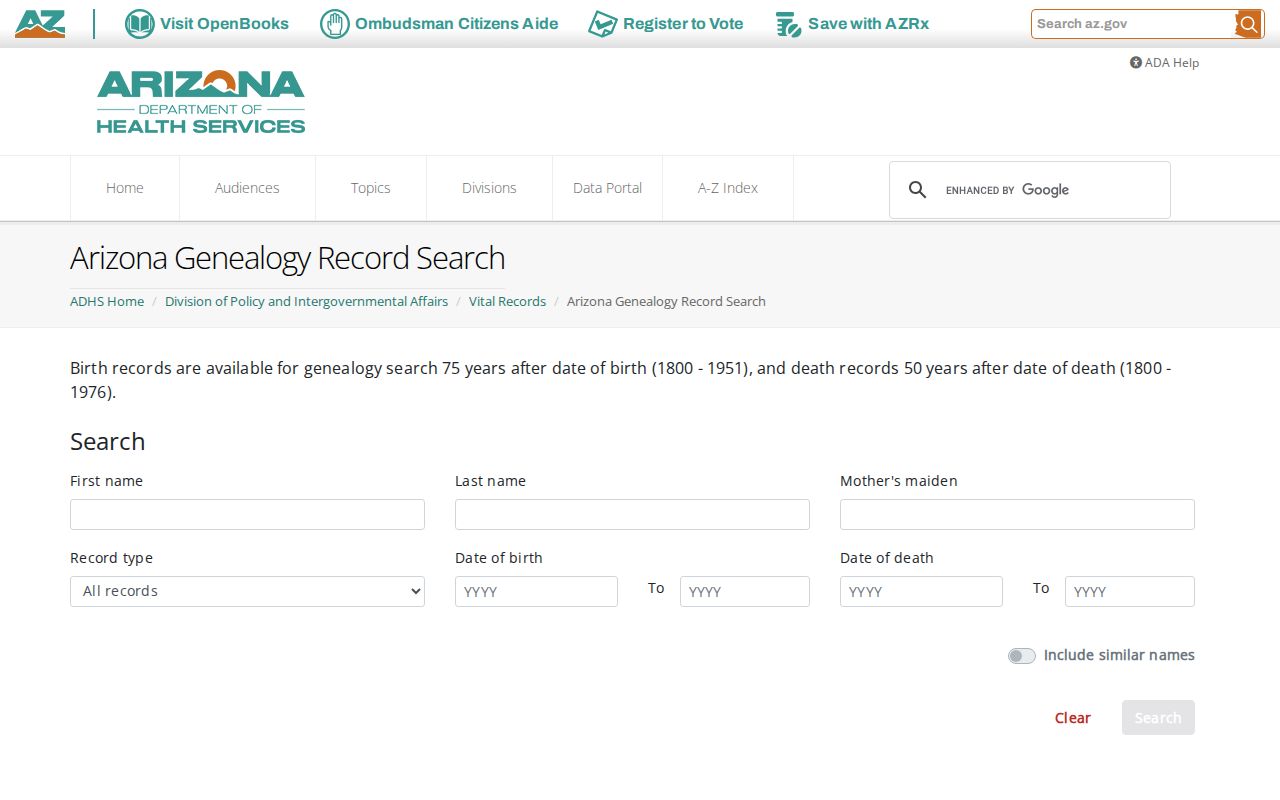This screenshot has height=800, width=1280.
Task: Click the Date of birth start year field
Action: (x=536, y=591)
